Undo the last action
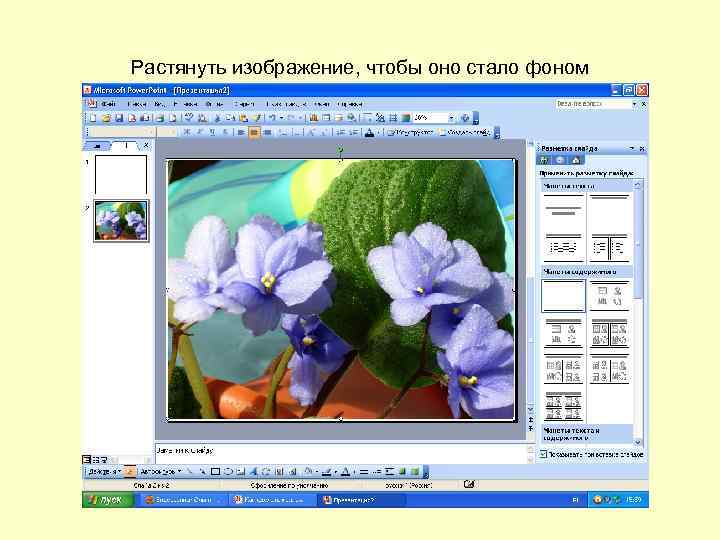This screenshot has width=720, height=540. click(272, 118)
